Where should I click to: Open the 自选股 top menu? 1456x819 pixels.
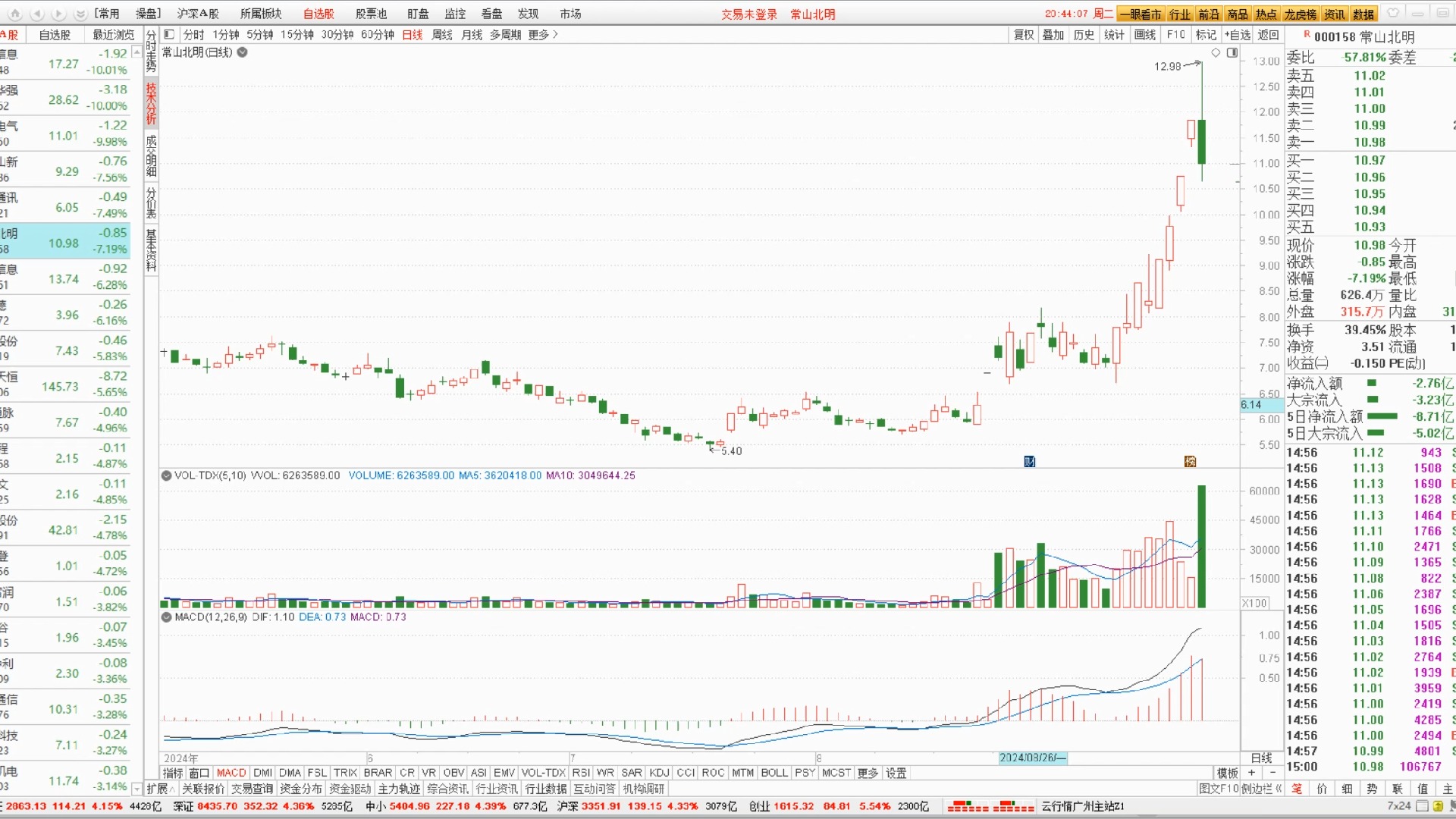[318, 14]
